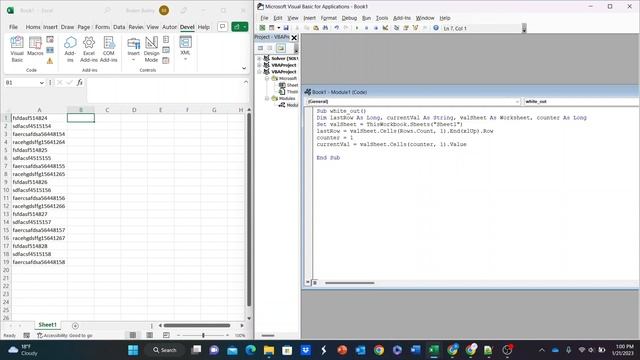Screen dimensions: 640x360
Task: Open Excel Help ribbon tab
Action: [x=204, y=27]
